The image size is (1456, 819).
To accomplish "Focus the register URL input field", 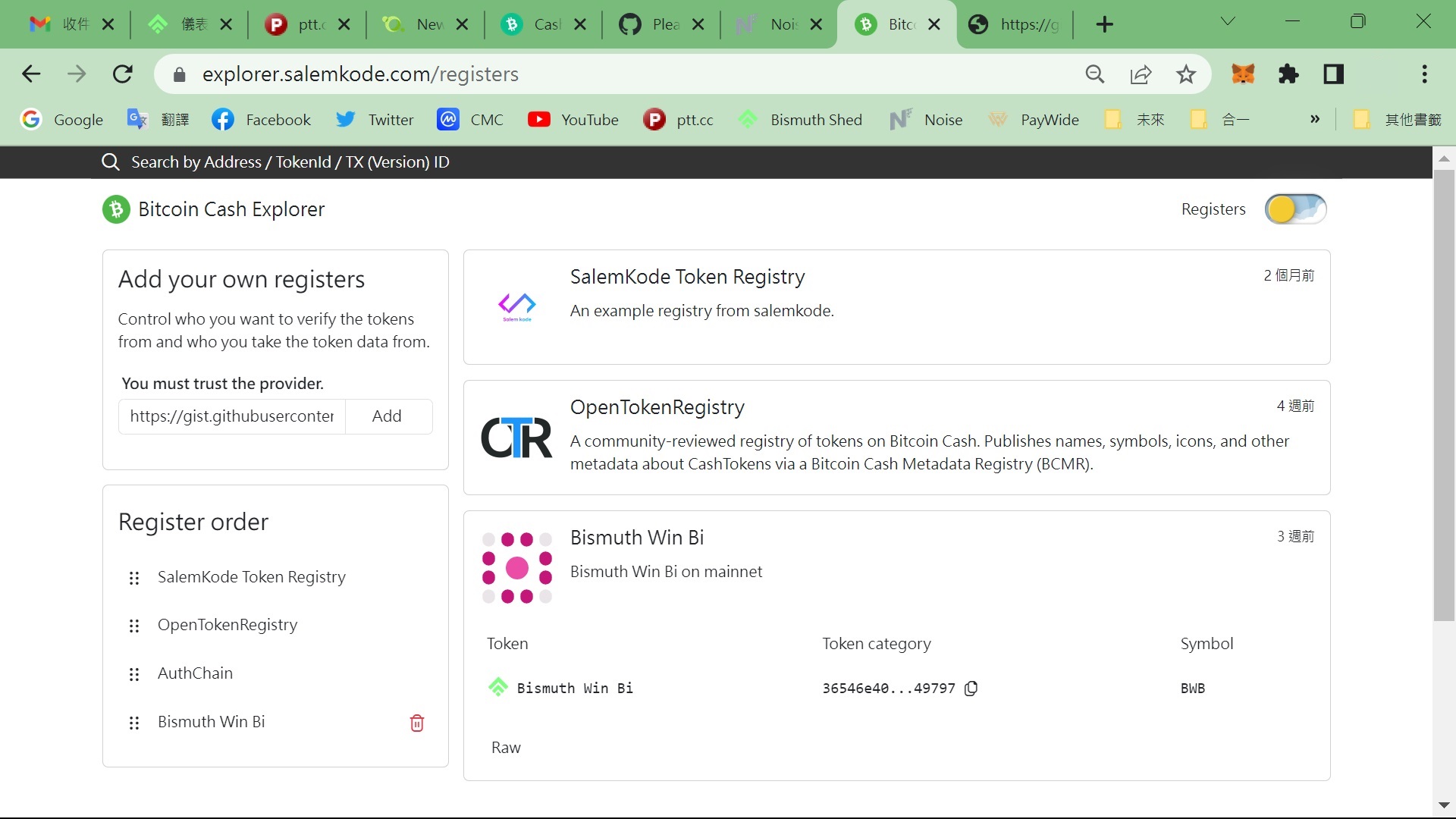I will coord(232,416).
